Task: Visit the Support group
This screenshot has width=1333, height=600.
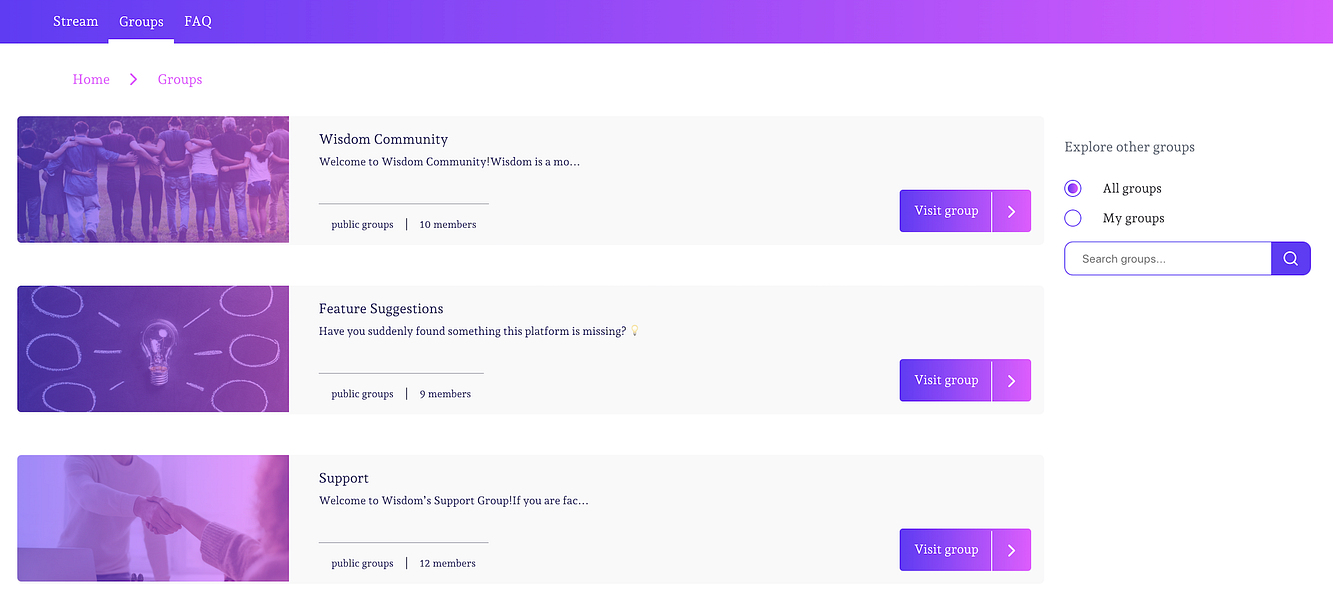Action: tap(946, 550)
